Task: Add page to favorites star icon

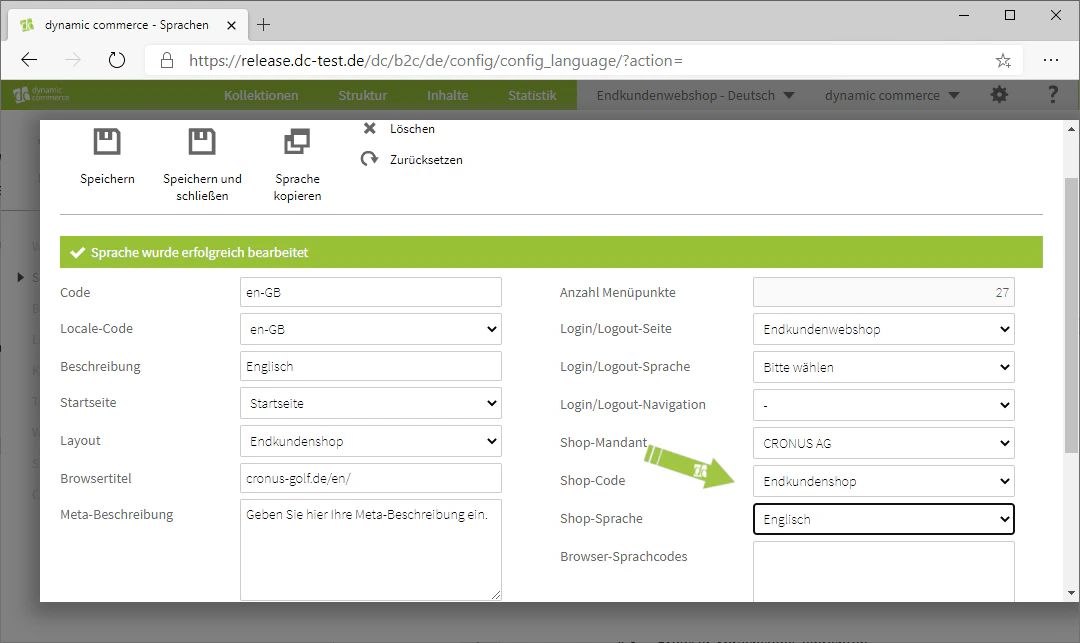Action: coord(1003,61)
